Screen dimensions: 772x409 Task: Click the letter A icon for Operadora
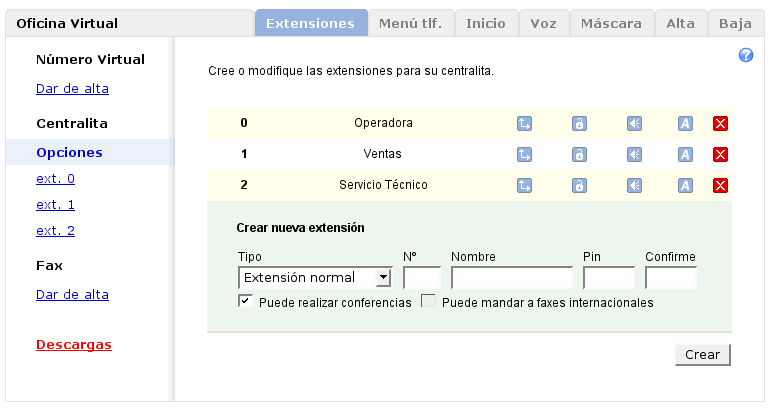[685, 124]
